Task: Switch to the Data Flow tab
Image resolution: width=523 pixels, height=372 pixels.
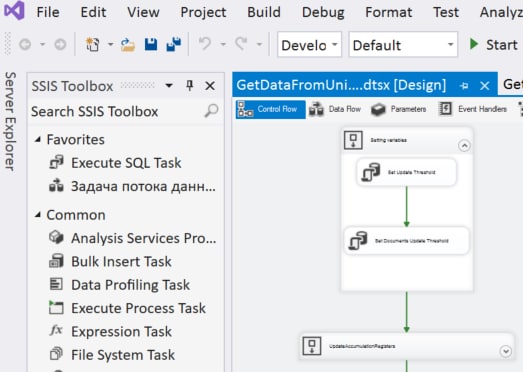Action: pyautogui.click(x=335, y=109)
